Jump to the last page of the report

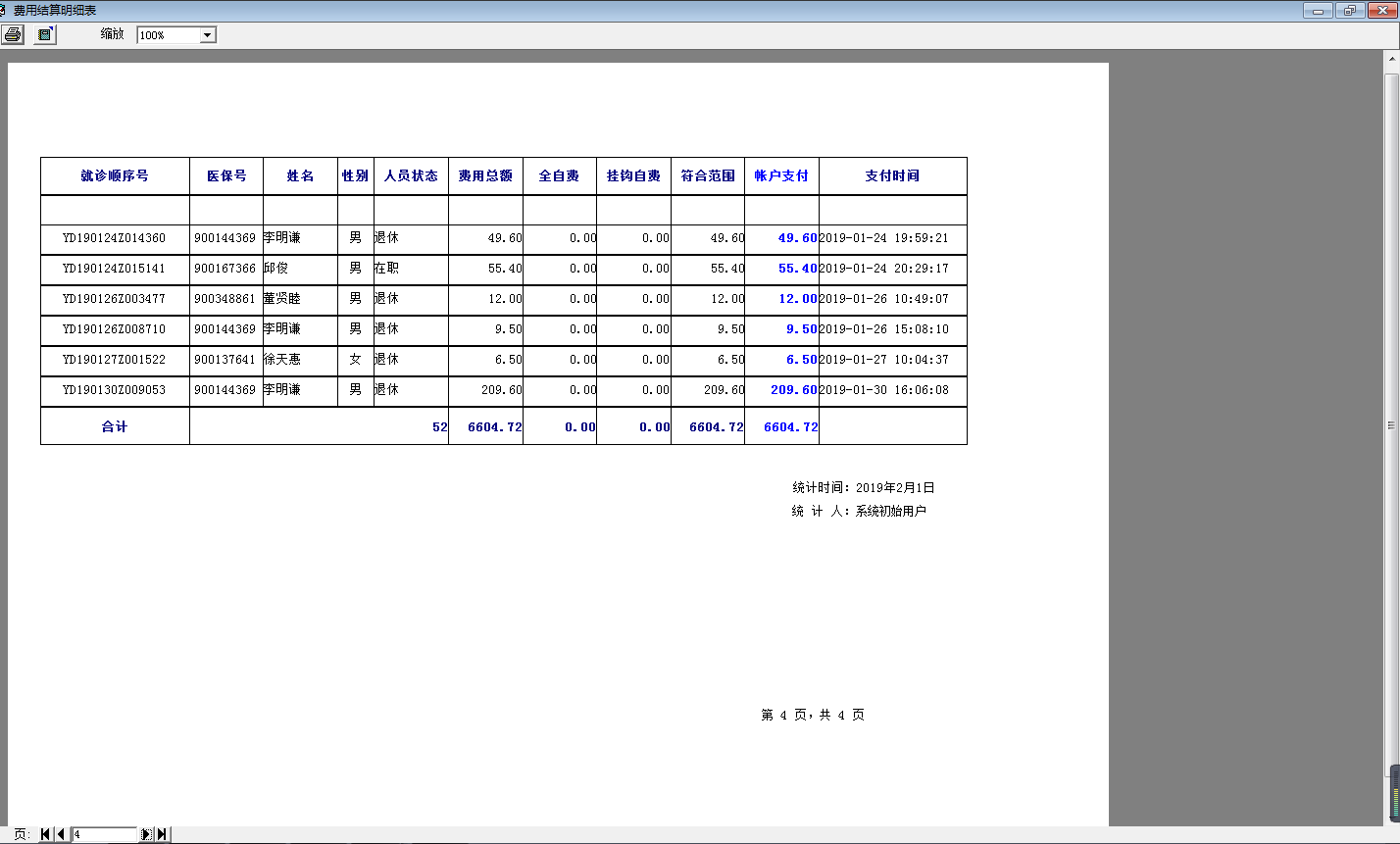[x=163, y=834]
